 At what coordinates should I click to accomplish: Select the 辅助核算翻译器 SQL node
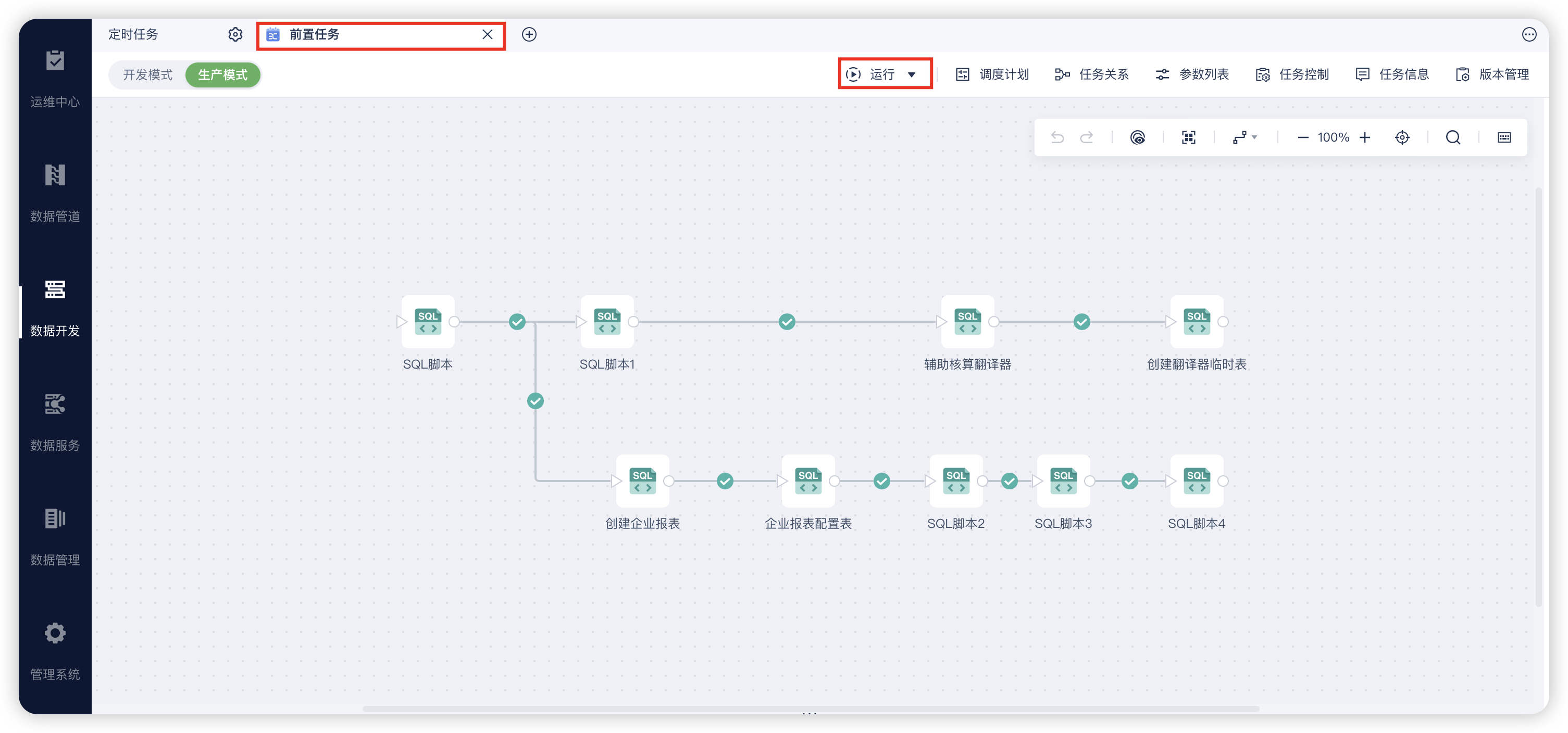pyautogui.click(x=967, y=322)
